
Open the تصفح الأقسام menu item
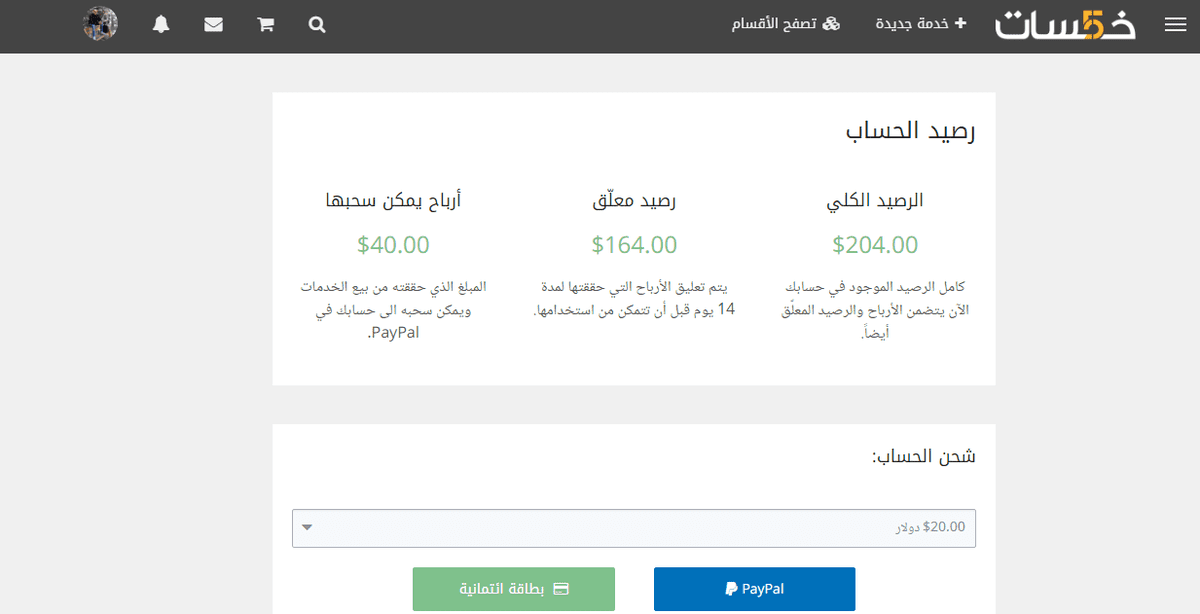coord(776,24)
